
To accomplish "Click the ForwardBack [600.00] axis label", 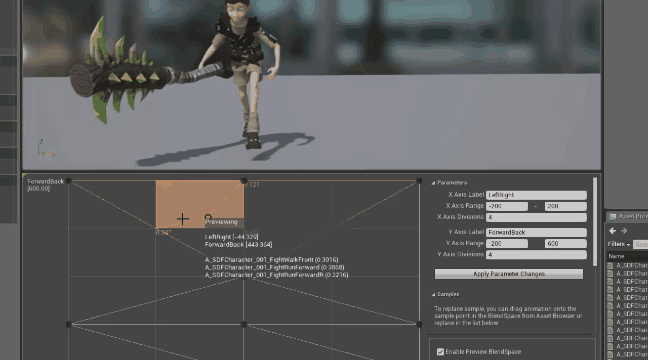I will pos(45,185).
